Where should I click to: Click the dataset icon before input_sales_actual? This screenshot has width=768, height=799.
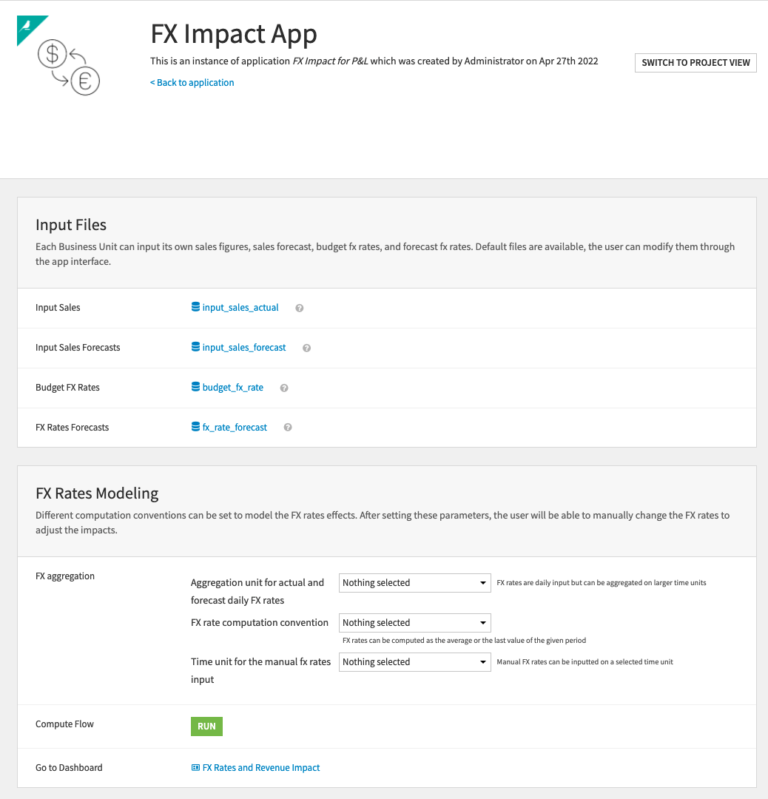tap(195, 307)
